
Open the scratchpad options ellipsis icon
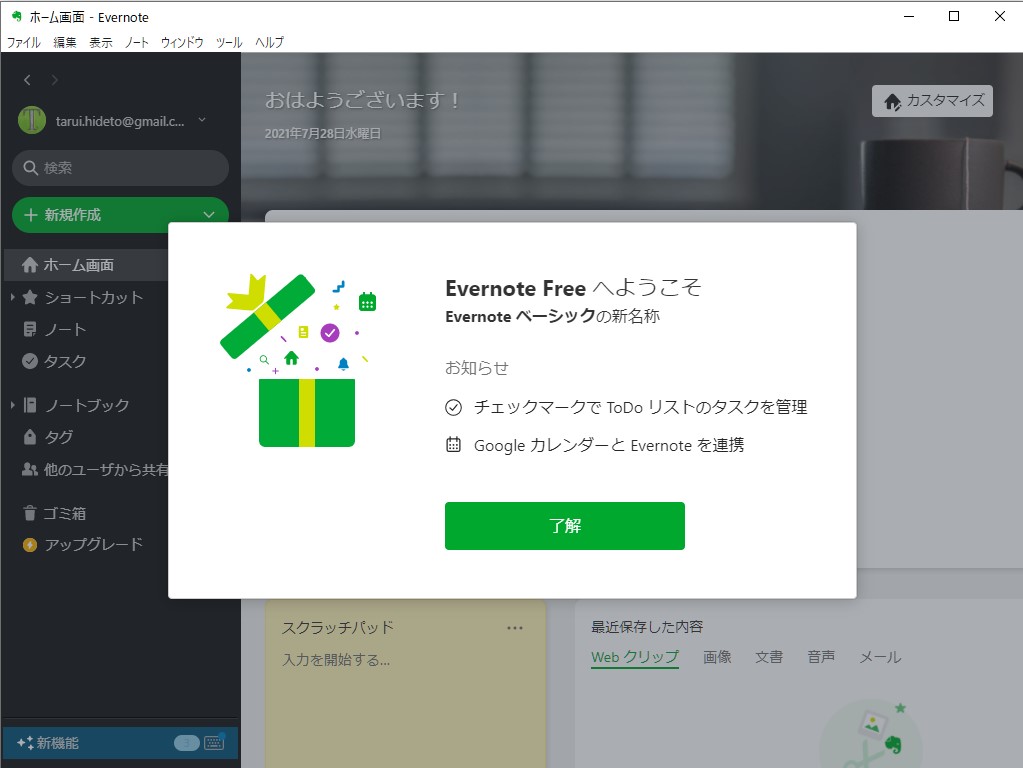(516, 627)
